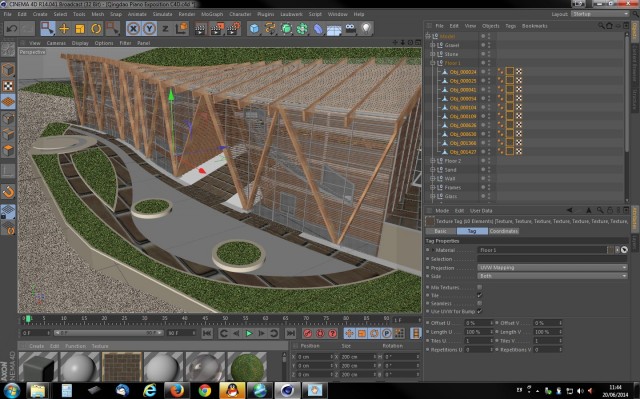Click the Render View clapperboard icon
The width and height of the screenshot is (640, 399).
[200, 29]
